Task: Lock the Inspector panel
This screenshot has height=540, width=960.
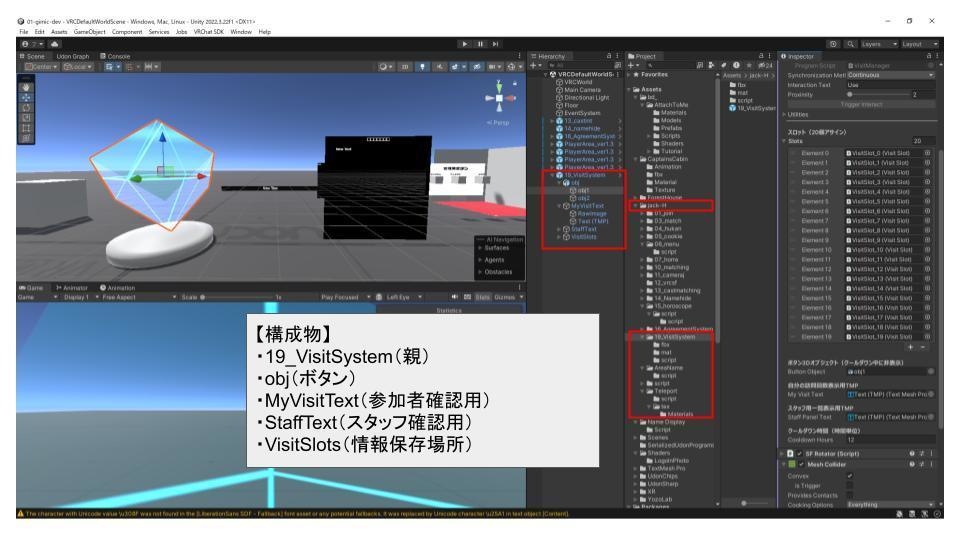Action: pyautogui.click(x=929, y=56)
